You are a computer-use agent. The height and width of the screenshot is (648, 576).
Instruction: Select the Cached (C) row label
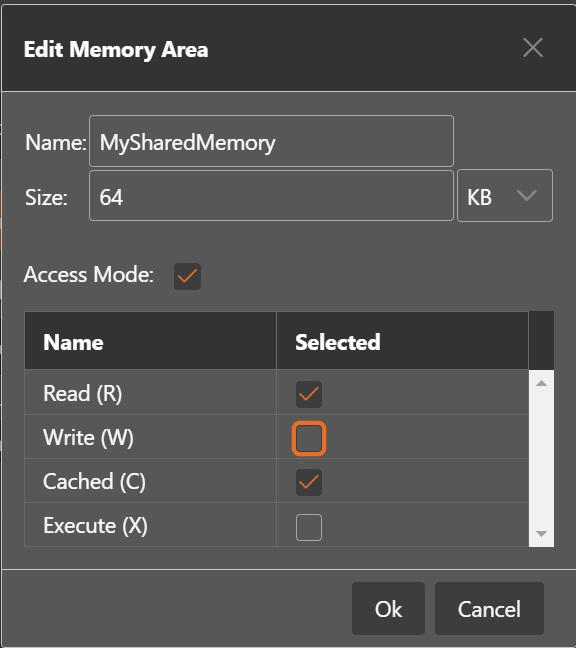(95, 481)
